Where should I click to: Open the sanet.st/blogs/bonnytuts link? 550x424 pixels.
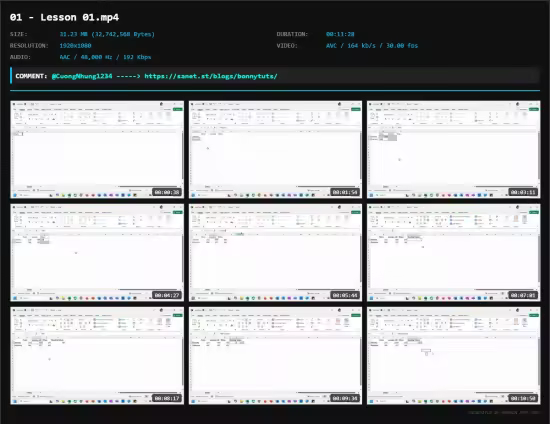click(211, 76)
